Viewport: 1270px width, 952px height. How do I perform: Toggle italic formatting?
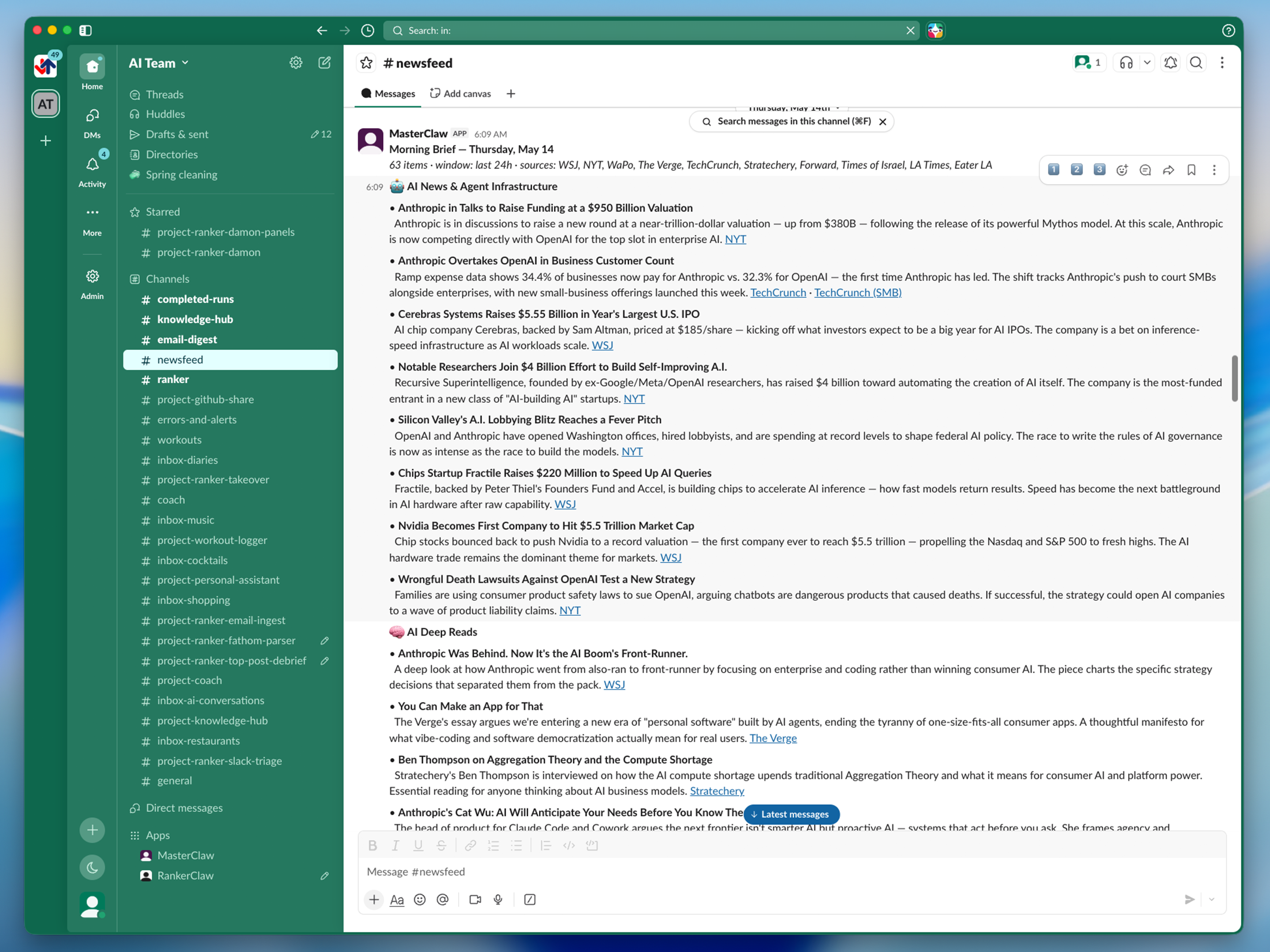(x=395, y=845)
